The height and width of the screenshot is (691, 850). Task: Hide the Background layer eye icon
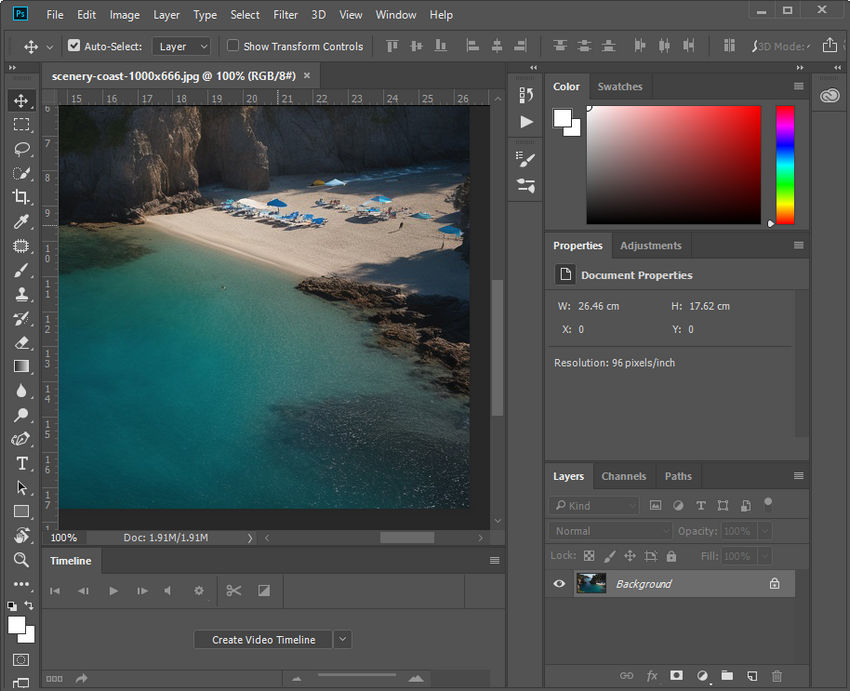pos(559,584)
